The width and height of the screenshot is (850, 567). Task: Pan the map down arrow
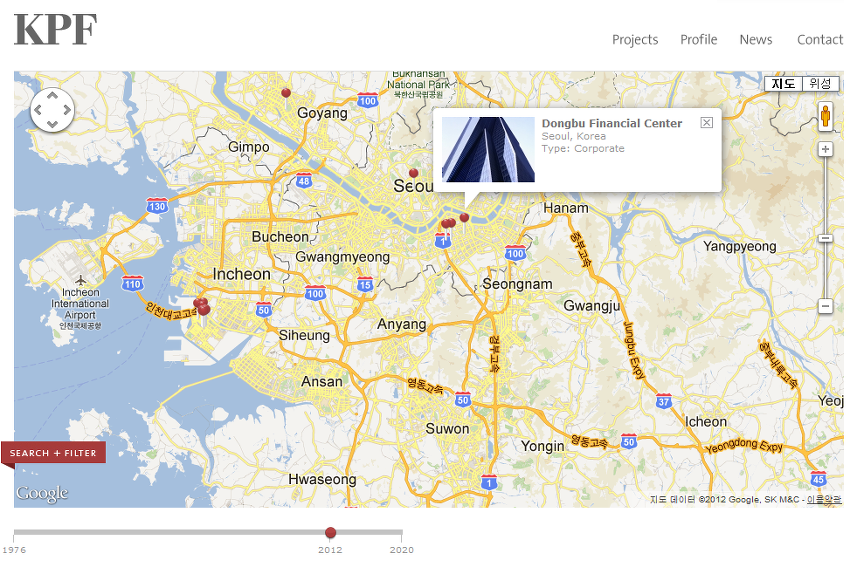coord(52,124)
